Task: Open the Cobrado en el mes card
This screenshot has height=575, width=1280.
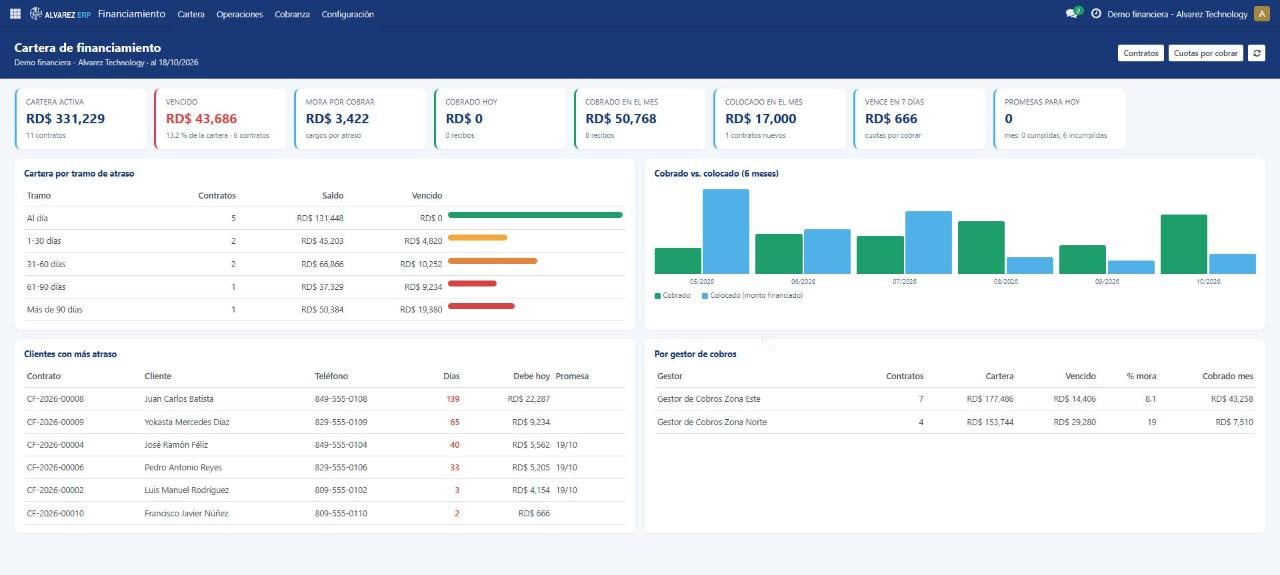Action: click(x=641, y=119)
